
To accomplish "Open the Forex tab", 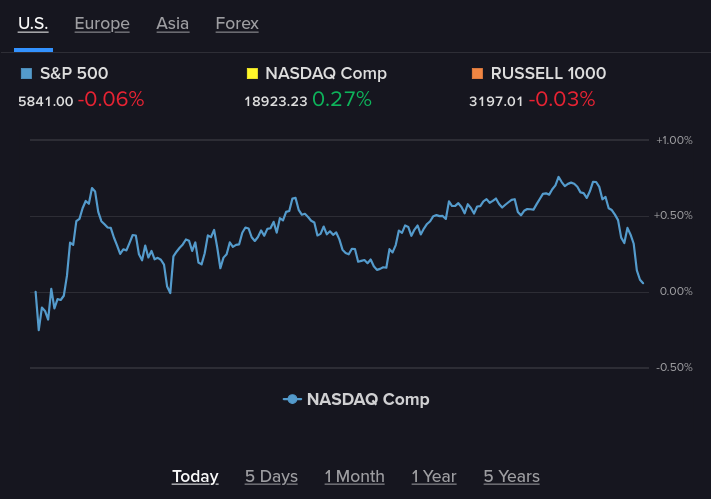I will click(237, 23).
